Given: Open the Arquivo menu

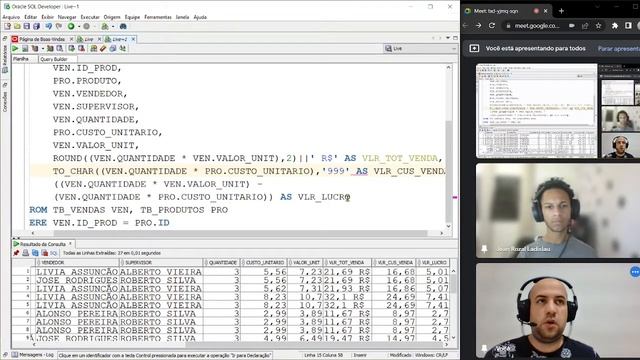Looking at the screenshot, I should [x=11, y=17].
